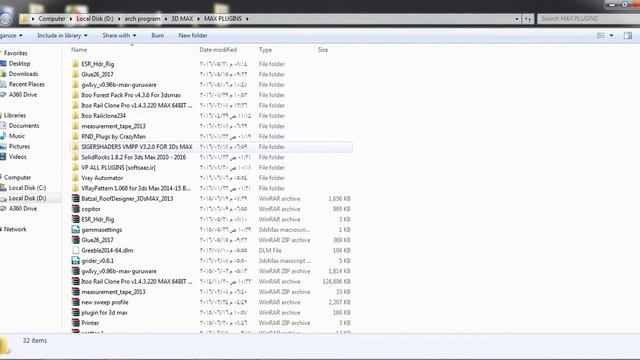Select SIGERSHADERS VMPP V3.2.0 folder row
Image resolution: width=640 pixels, height=360 pixels.
click(x=211, y=147)
